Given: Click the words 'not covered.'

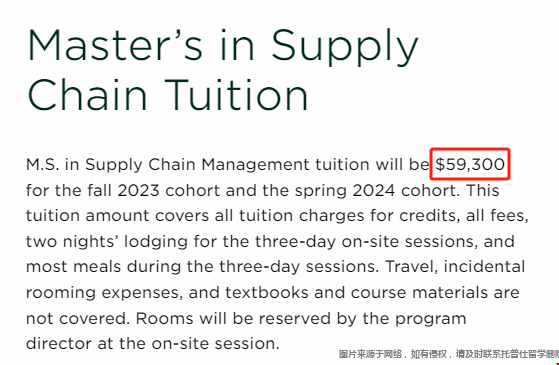Looking at the screenshot, I should pos(77,318).
